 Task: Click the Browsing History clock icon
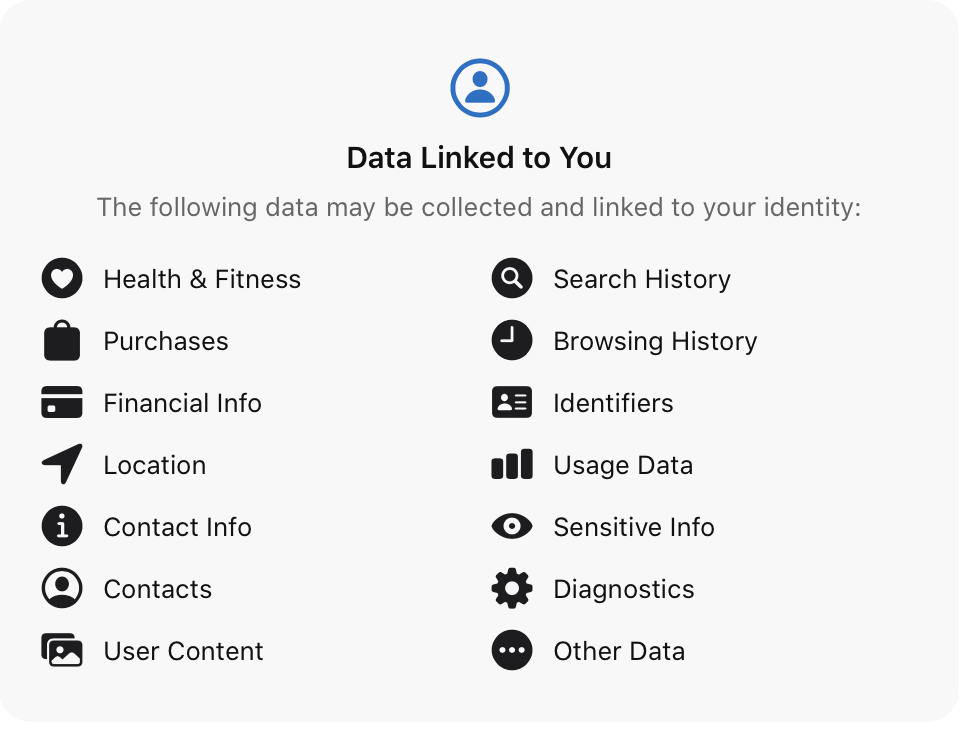pos(512,341)
